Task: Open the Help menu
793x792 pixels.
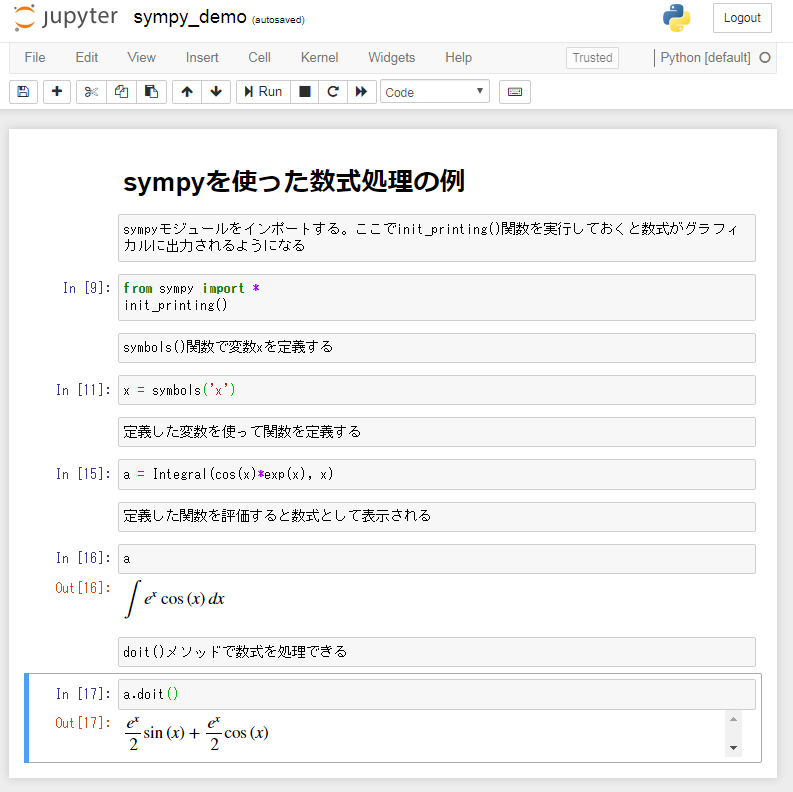Action: coord(458,58)
